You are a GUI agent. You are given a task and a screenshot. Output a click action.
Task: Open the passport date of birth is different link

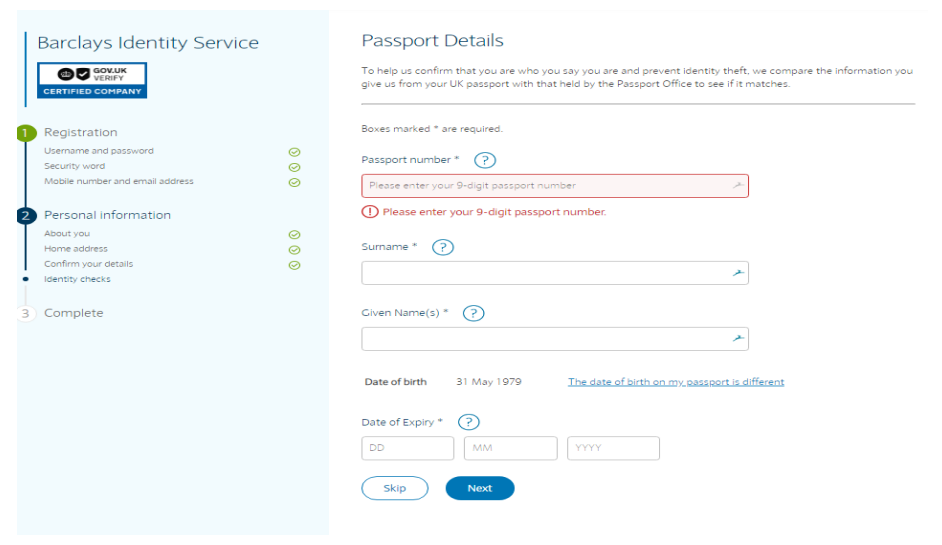coord(675,382)
